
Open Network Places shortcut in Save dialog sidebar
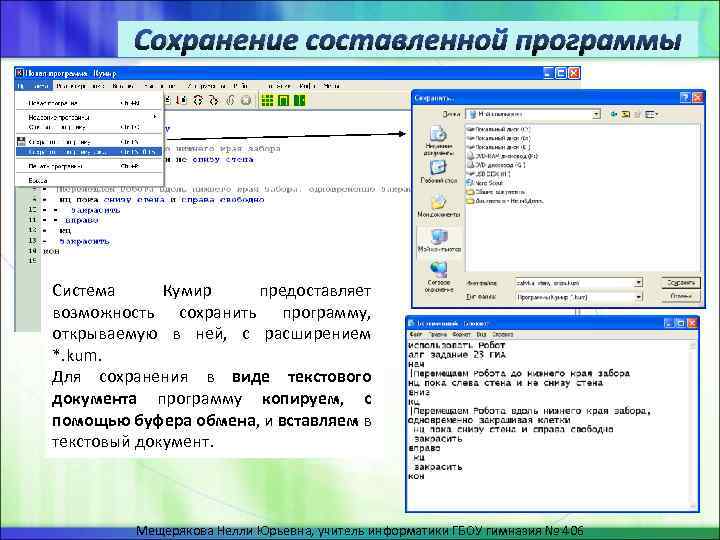tap(439, 276)
